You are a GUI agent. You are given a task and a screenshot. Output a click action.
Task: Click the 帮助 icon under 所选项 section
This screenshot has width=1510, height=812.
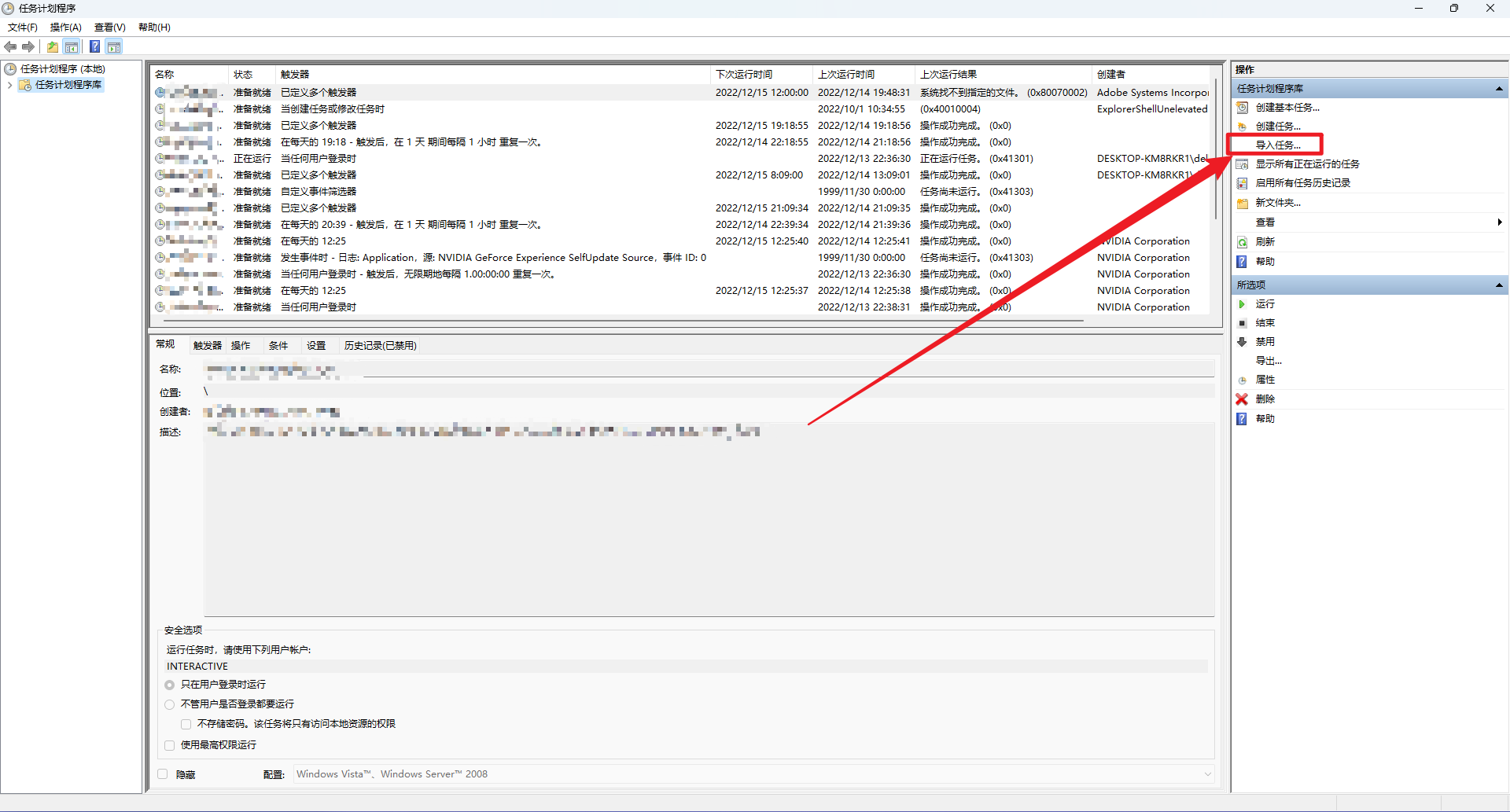click(1242, 419)
